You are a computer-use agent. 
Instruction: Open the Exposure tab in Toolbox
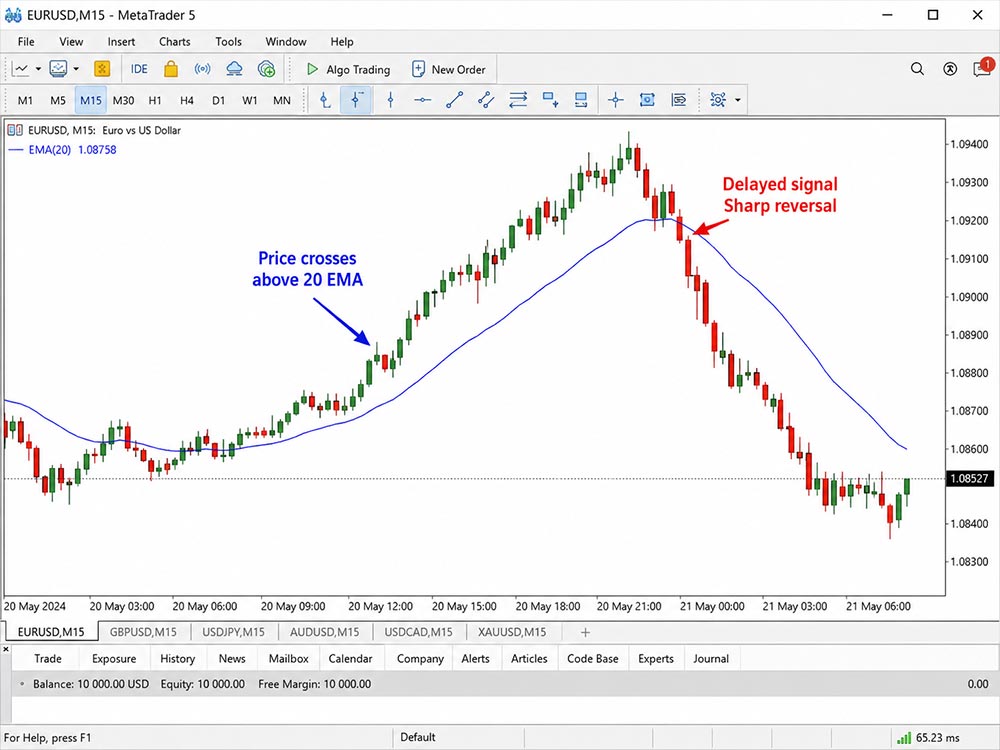pos(114,659)
